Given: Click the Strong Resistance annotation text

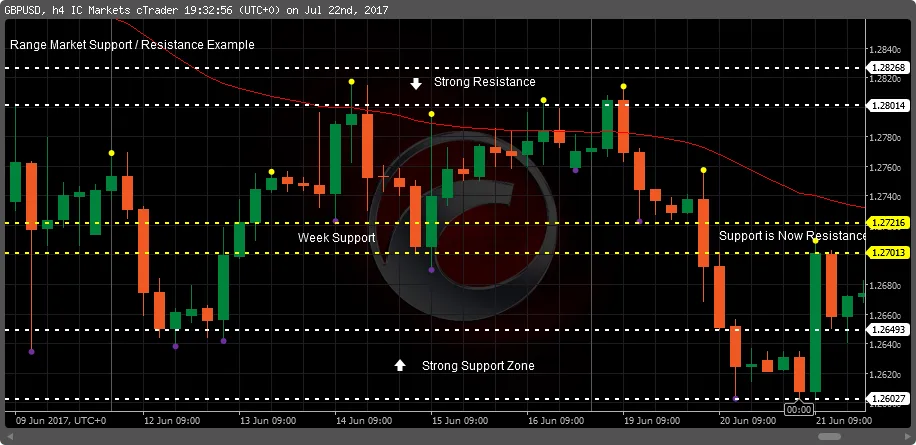Looking at the screenshot, I should click(484, 82).
